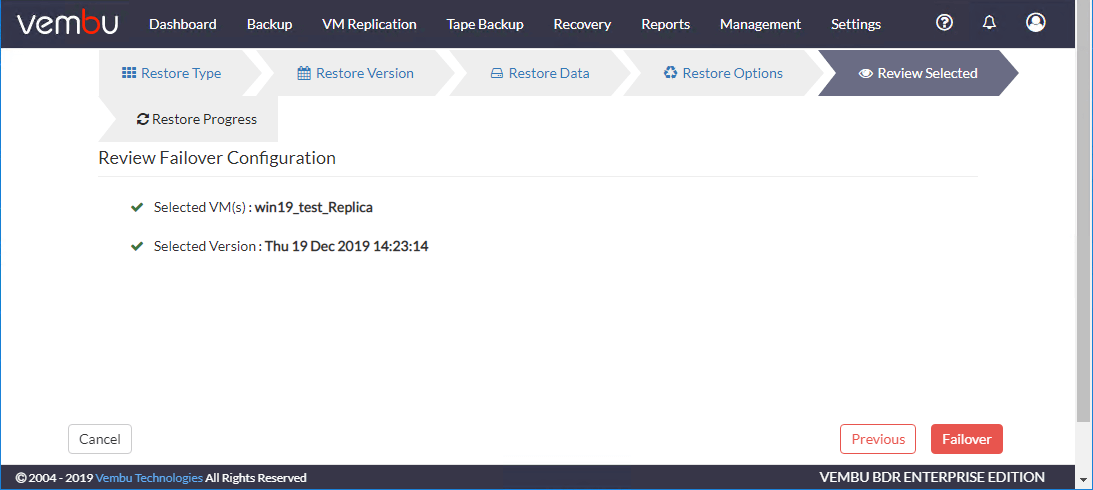Go to the Restore Options step
Screen dimensions: 1093x490
click(x=724, y=73)
